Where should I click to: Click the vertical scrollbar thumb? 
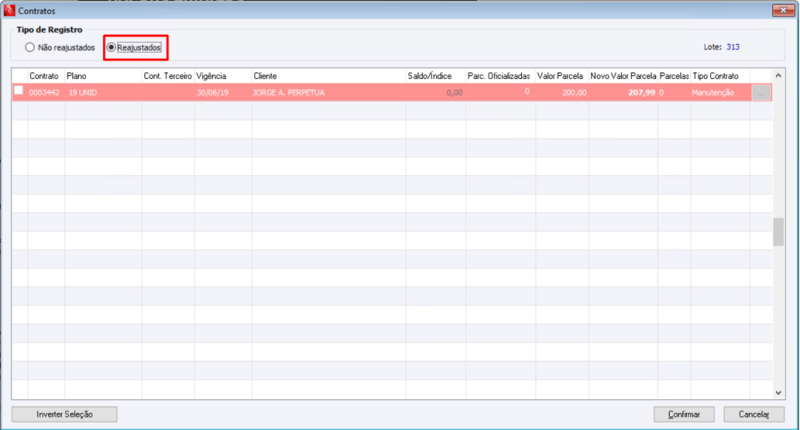coord(778,232)
